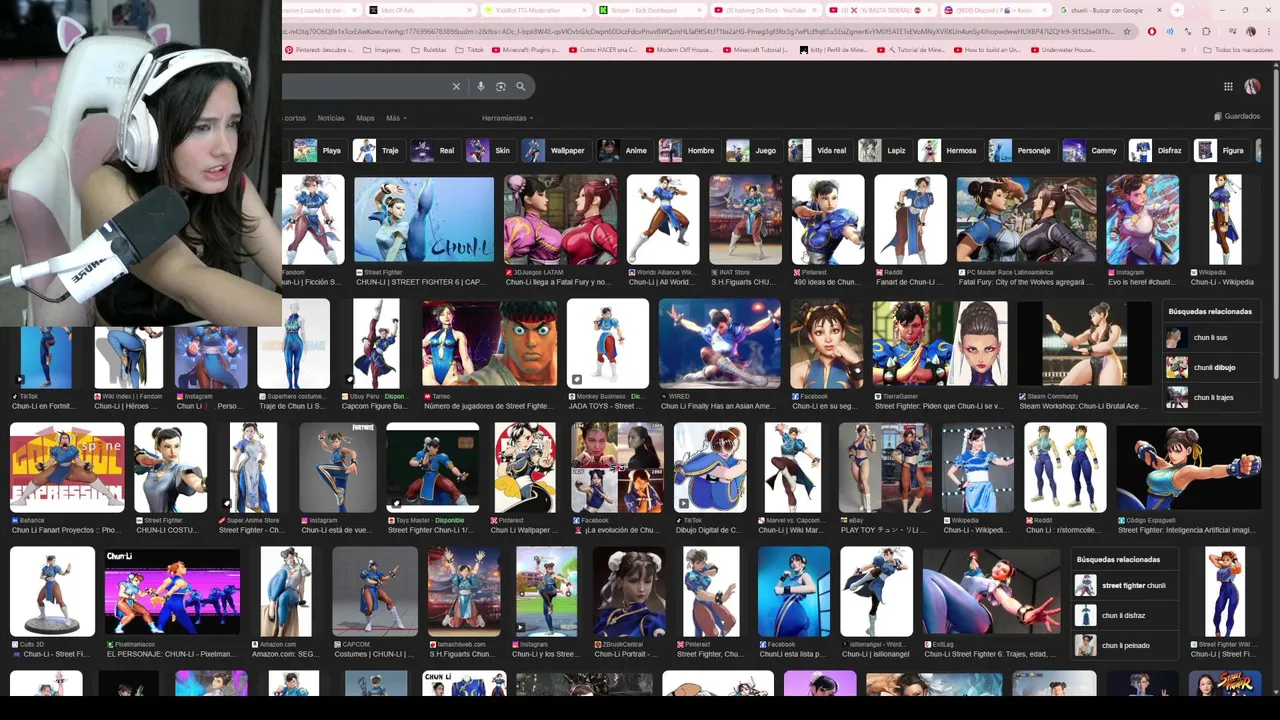
Task: Expand the Herramientas options
Action: pyautogui.click(x=507, y=118)
